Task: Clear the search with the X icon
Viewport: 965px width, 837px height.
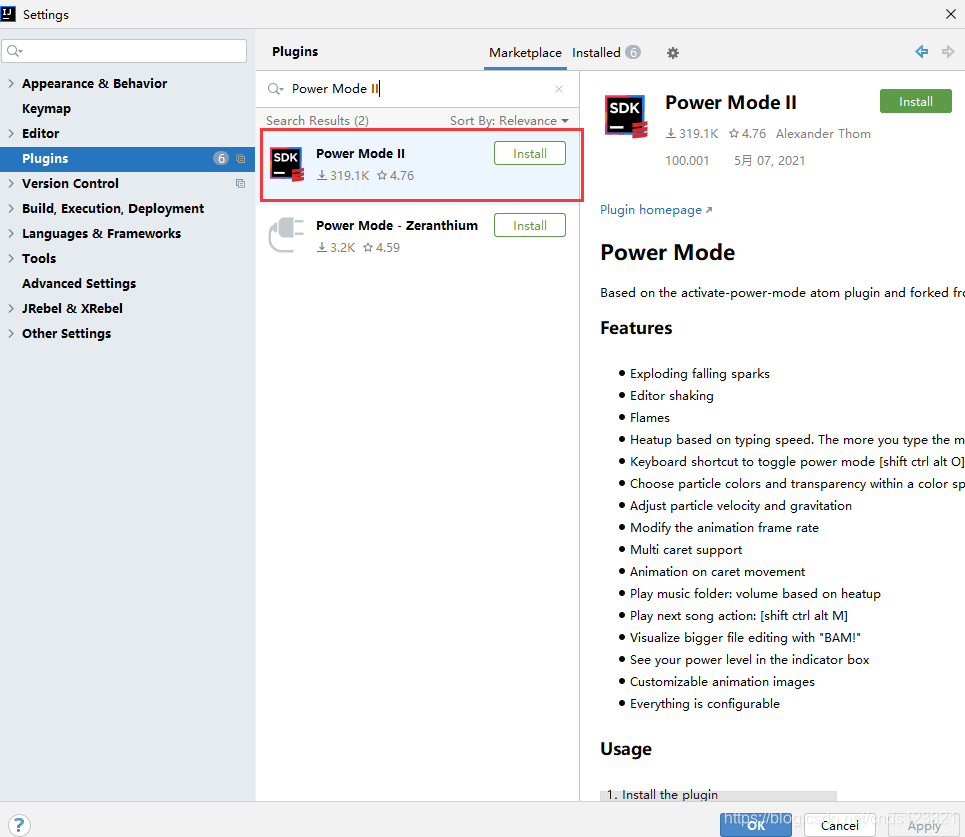Action: (x=558, y=88)
